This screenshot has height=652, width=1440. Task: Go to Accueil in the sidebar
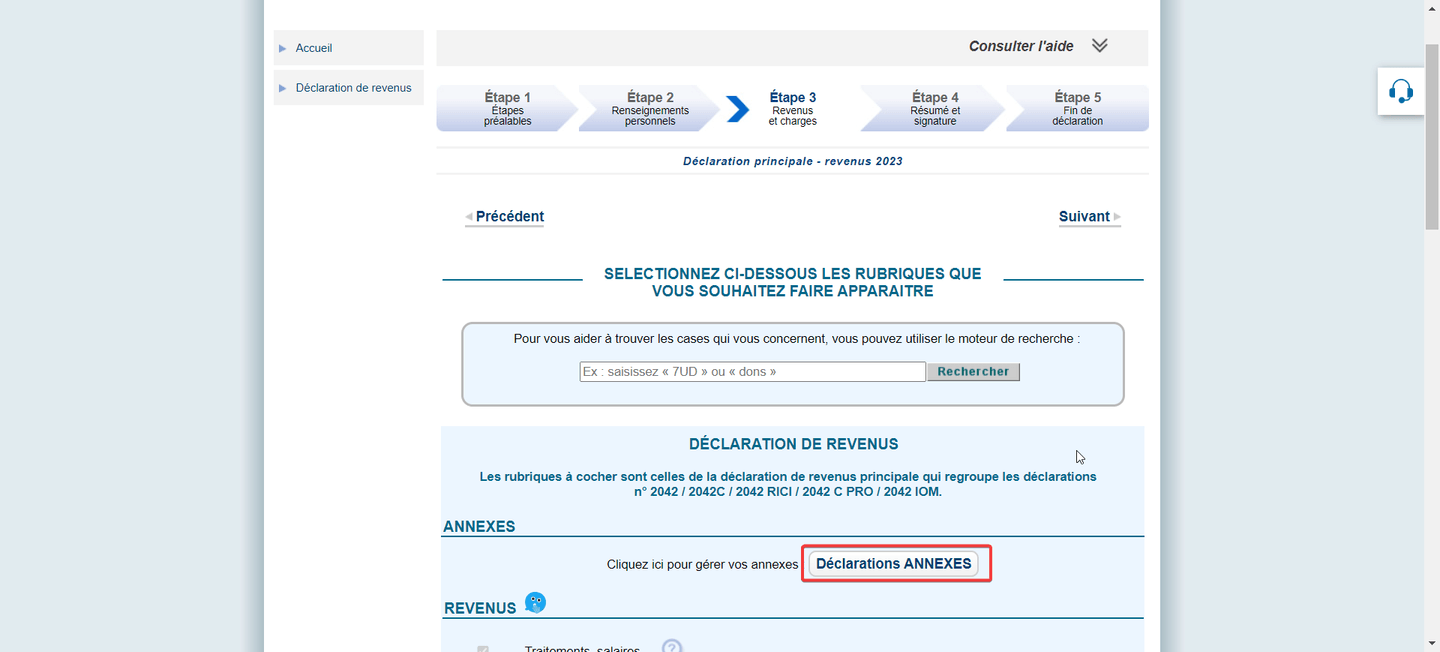pyautogui.click(x=314, y=47)
